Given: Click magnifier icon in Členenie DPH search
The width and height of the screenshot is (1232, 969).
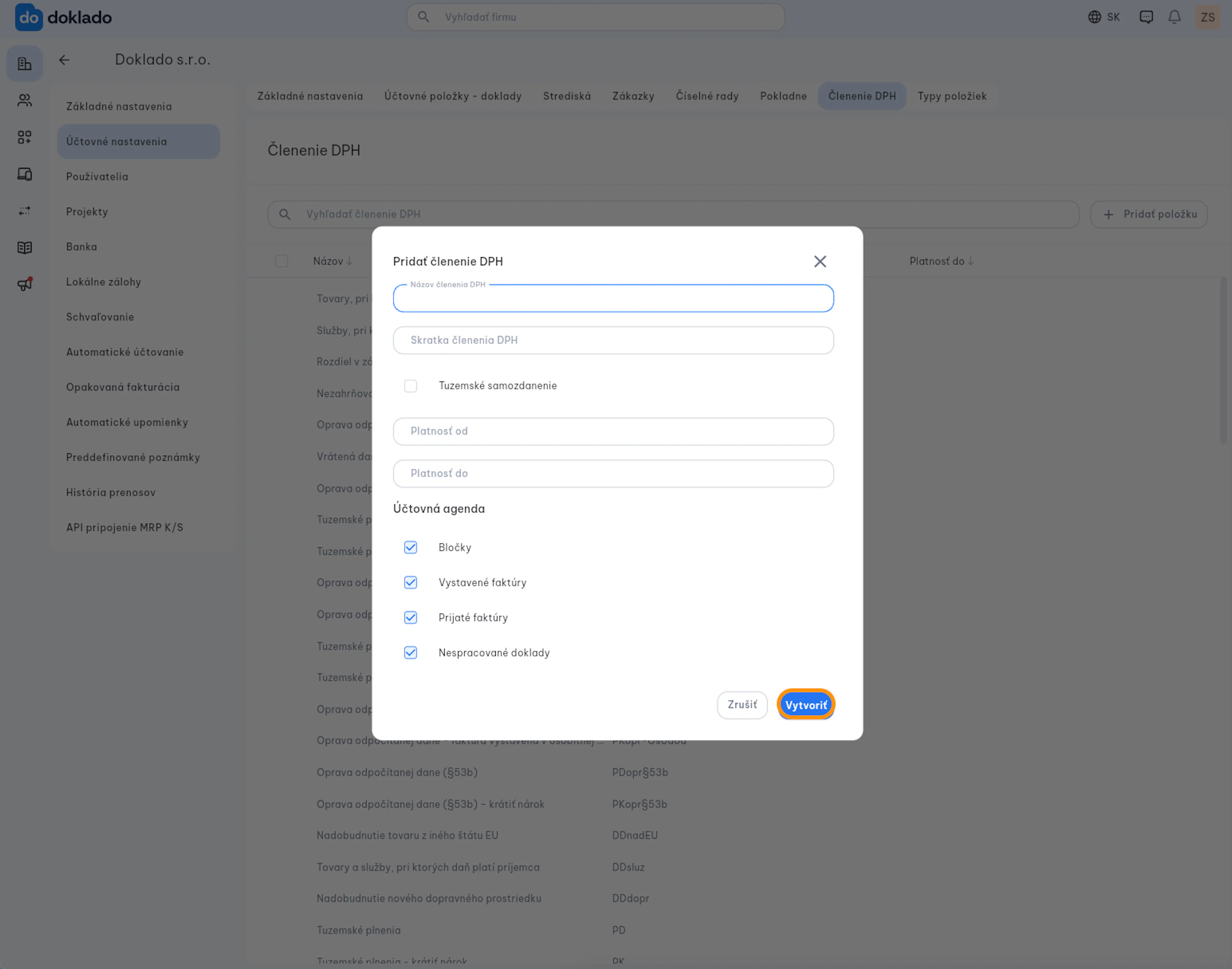Looking at the screenshot, I should pos(285,214).
